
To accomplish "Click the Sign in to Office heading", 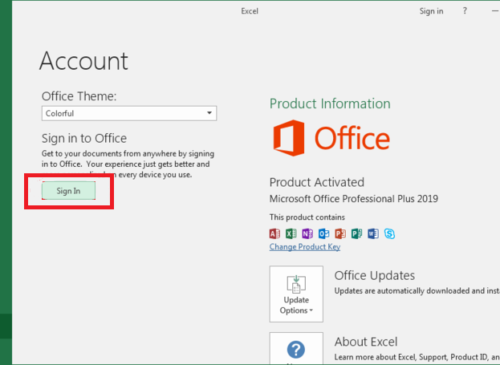I will pos(84,138).
